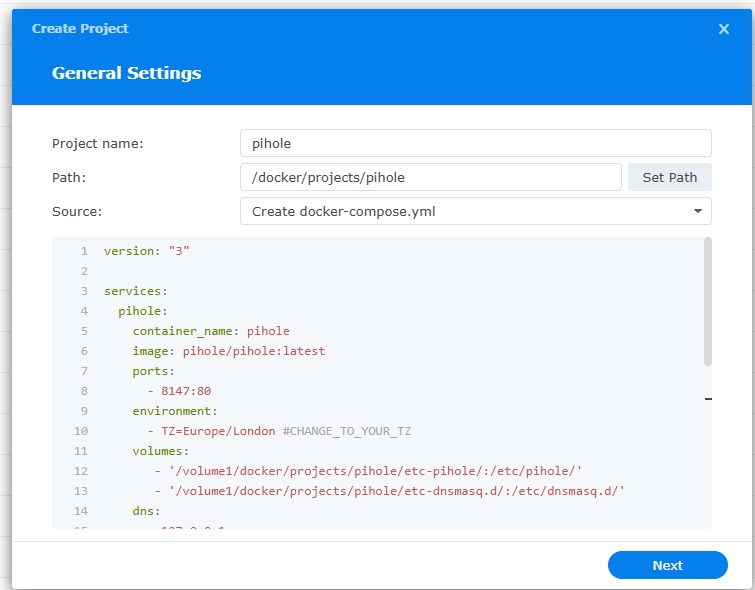Click the environment: key in the editor

pyautogui.click(x=175, y=411)
